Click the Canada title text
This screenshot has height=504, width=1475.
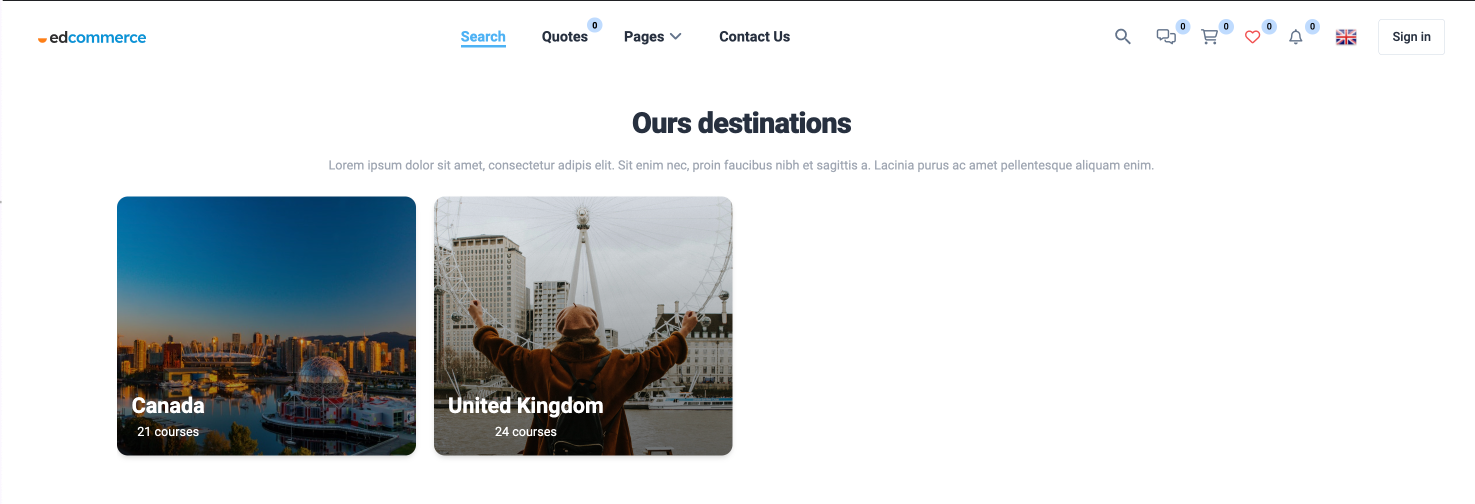pos(168,406)
